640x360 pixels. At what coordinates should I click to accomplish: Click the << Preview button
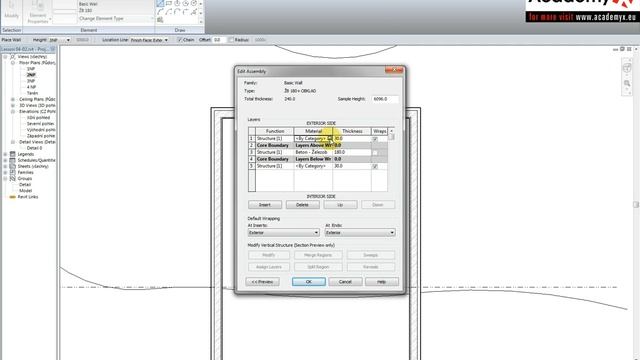pos(262,282)
